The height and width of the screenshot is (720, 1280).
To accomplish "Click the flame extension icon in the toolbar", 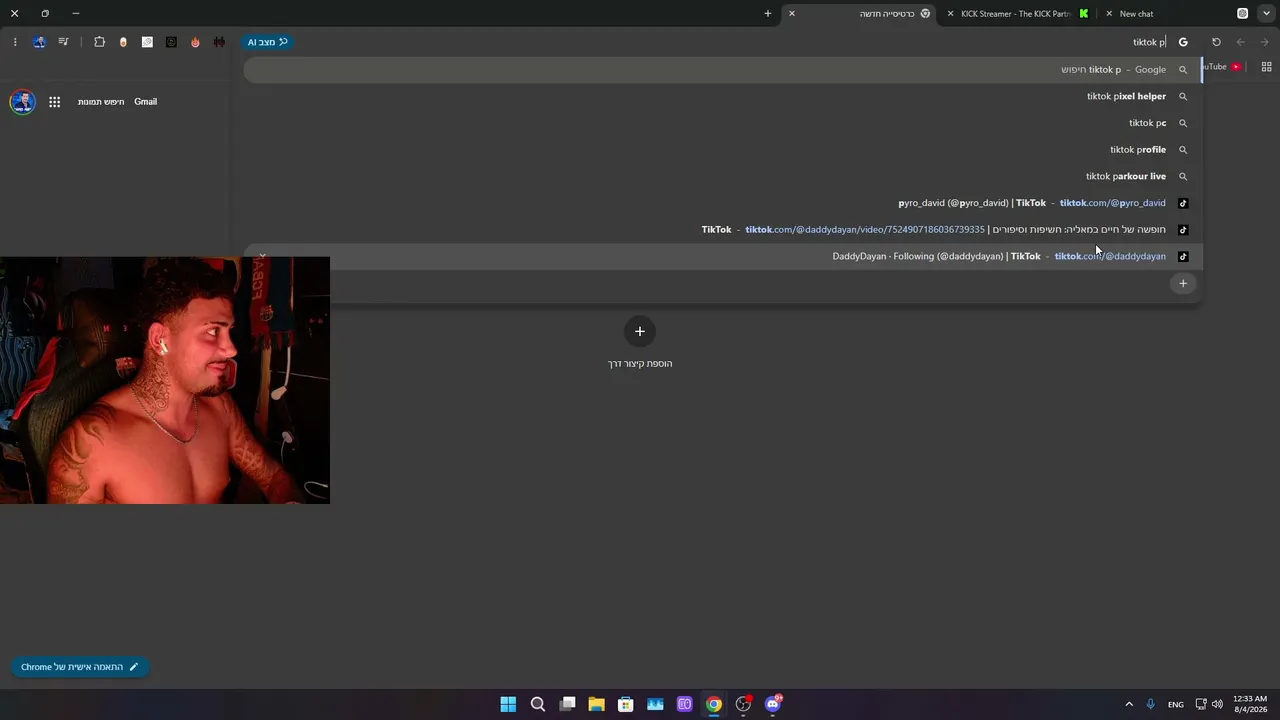I will point(195,42).
